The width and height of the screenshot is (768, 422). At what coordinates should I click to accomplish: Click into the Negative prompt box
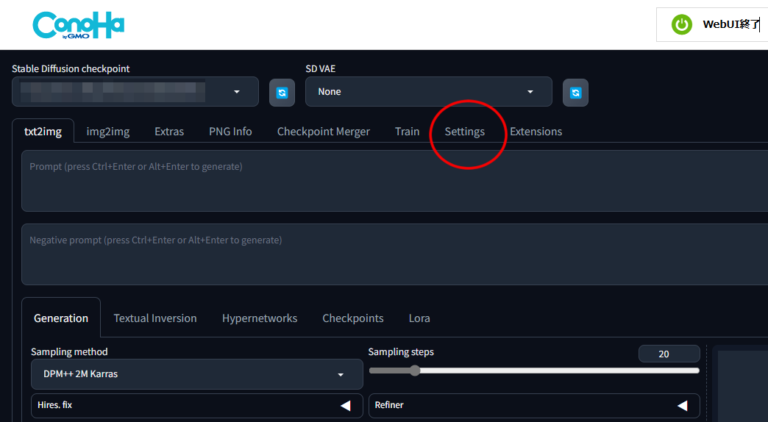(x=390, y=255)
